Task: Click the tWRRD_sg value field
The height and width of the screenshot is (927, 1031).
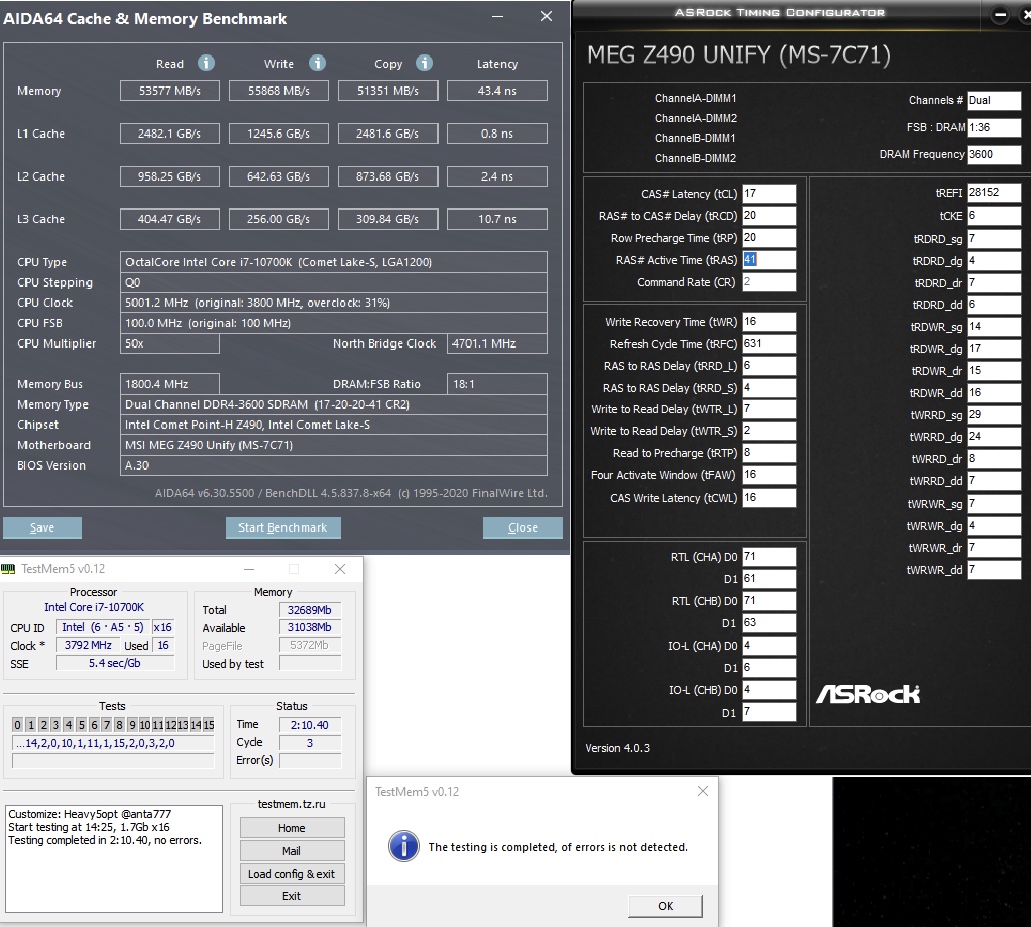Action: click(994, 415)
